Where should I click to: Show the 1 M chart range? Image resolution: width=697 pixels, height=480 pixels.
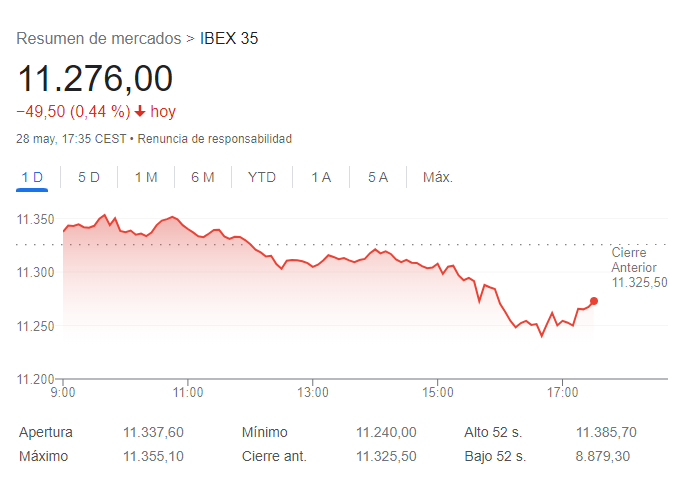(146, 177)
